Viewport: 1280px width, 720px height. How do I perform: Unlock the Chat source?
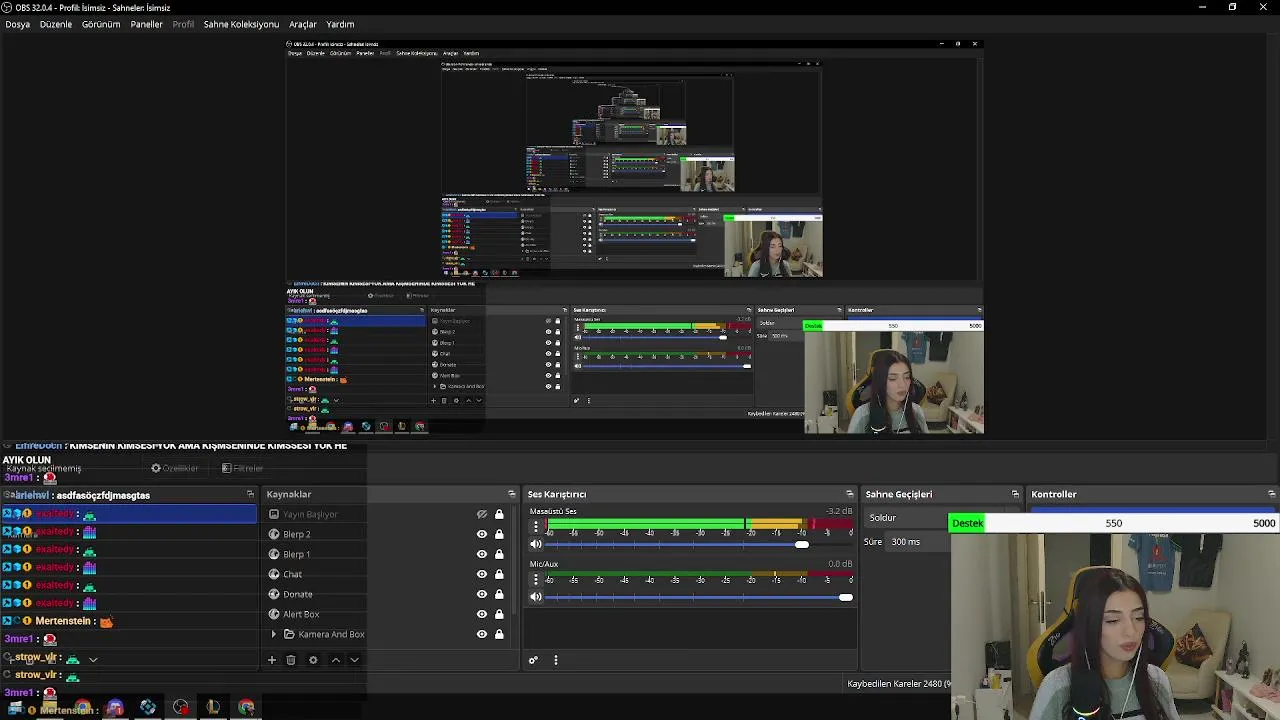click(x=499, y=574)
